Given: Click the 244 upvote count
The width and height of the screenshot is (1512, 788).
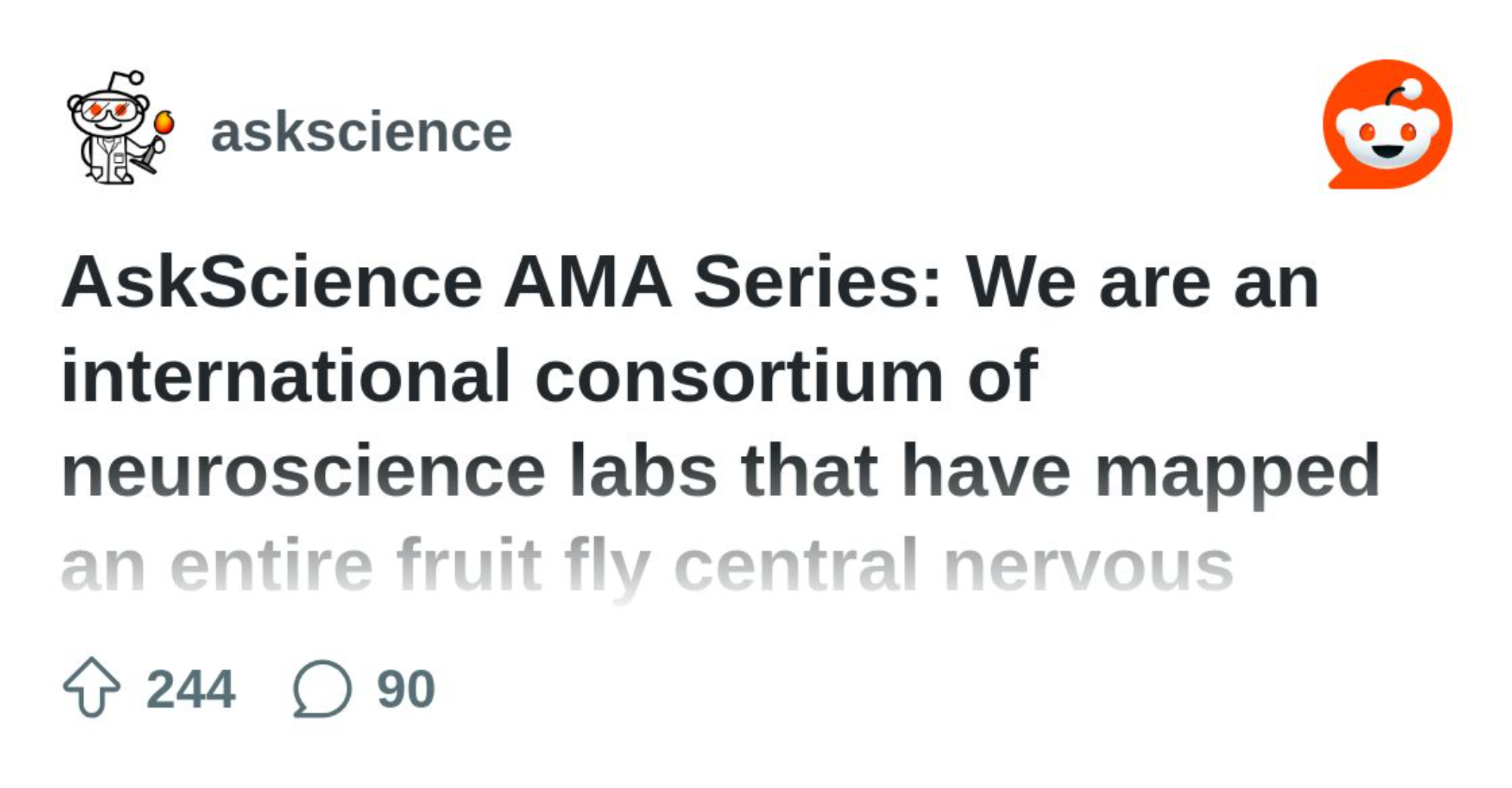Looking at the screenshot, I should [191, 690].
